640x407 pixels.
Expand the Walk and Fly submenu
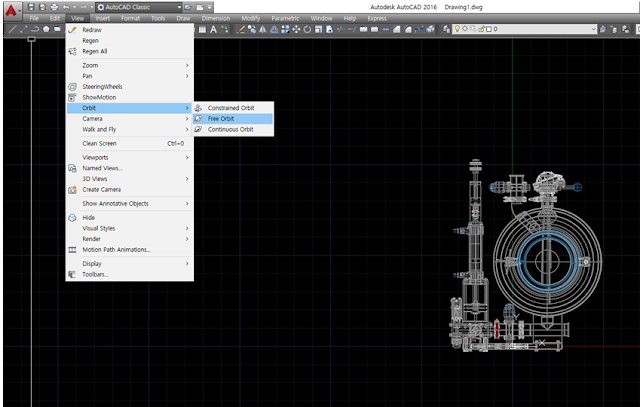click(x=130, y=129)
